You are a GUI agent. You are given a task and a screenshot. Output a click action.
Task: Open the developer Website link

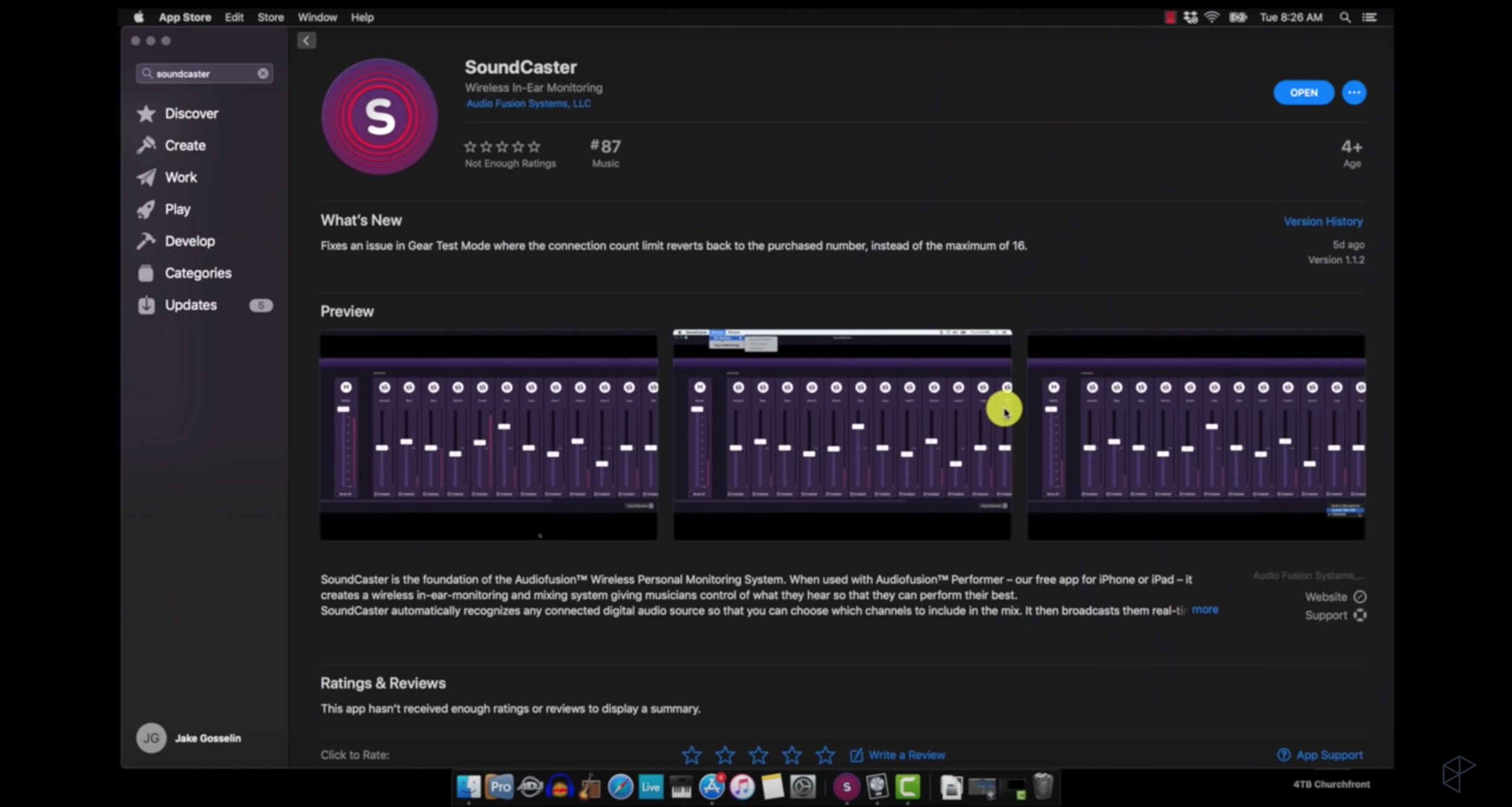click(1335, 597)
